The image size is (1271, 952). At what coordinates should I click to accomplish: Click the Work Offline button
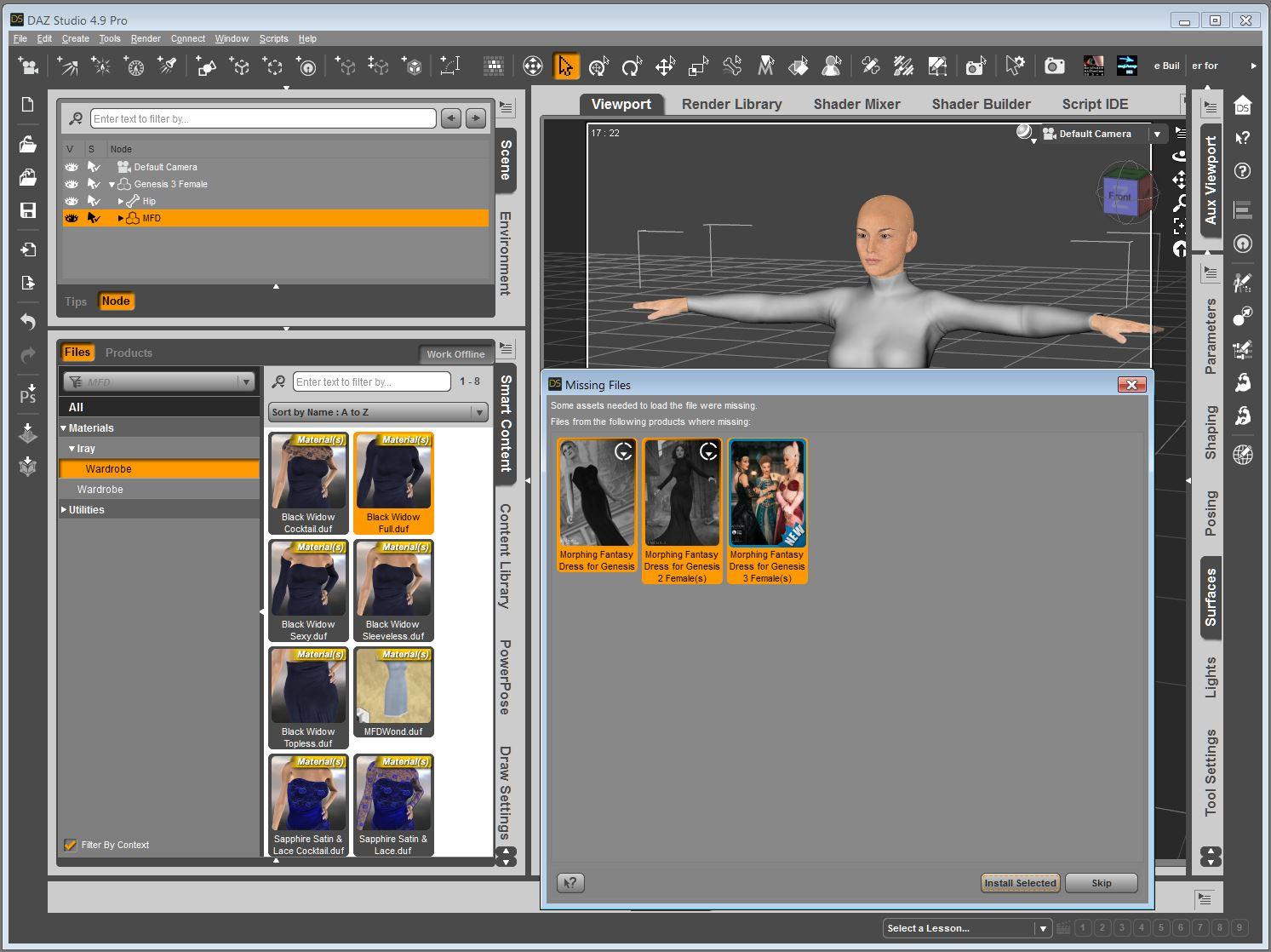click(455, 354)
